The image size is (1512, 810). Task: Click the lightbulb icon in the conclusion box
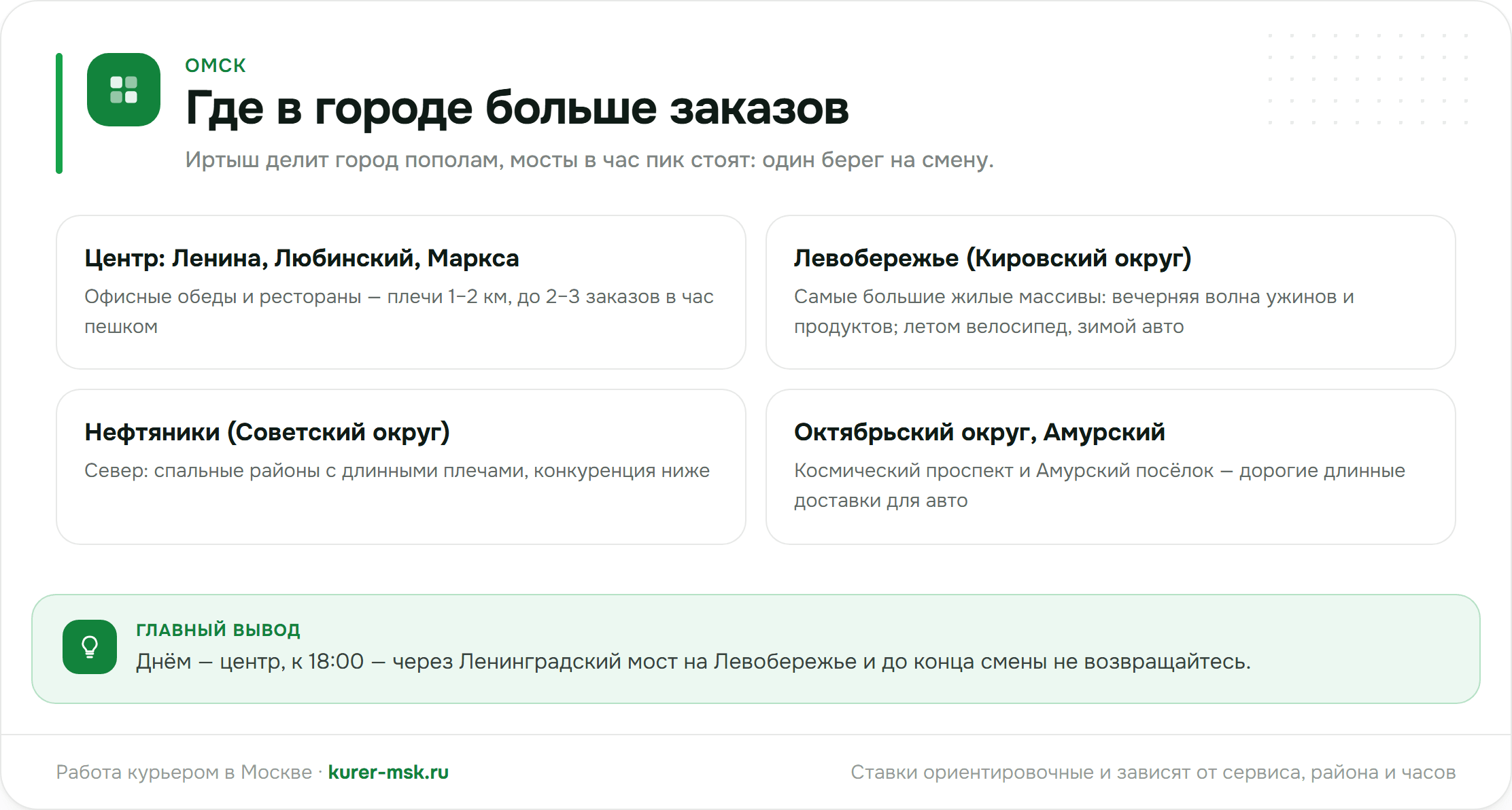(x=90, y=647)
